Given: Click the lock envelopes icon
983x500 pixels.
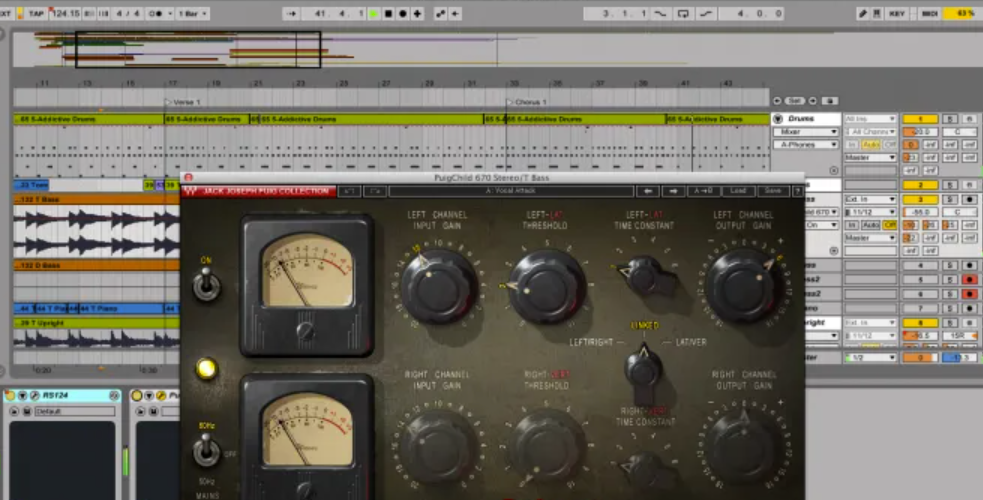Looking at the screenshot, I should pos(829,101).
